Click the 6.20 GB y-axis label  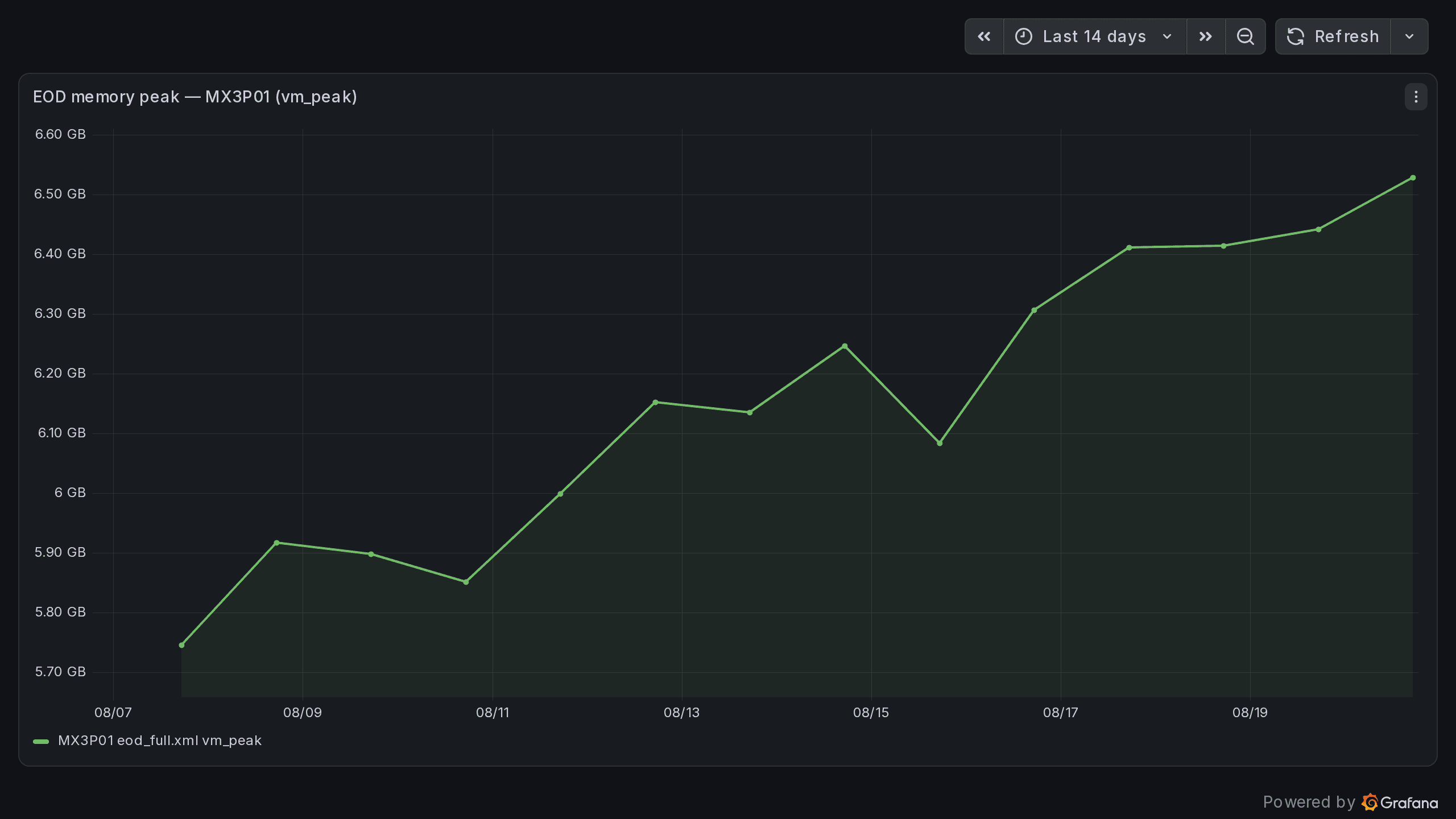60,373
